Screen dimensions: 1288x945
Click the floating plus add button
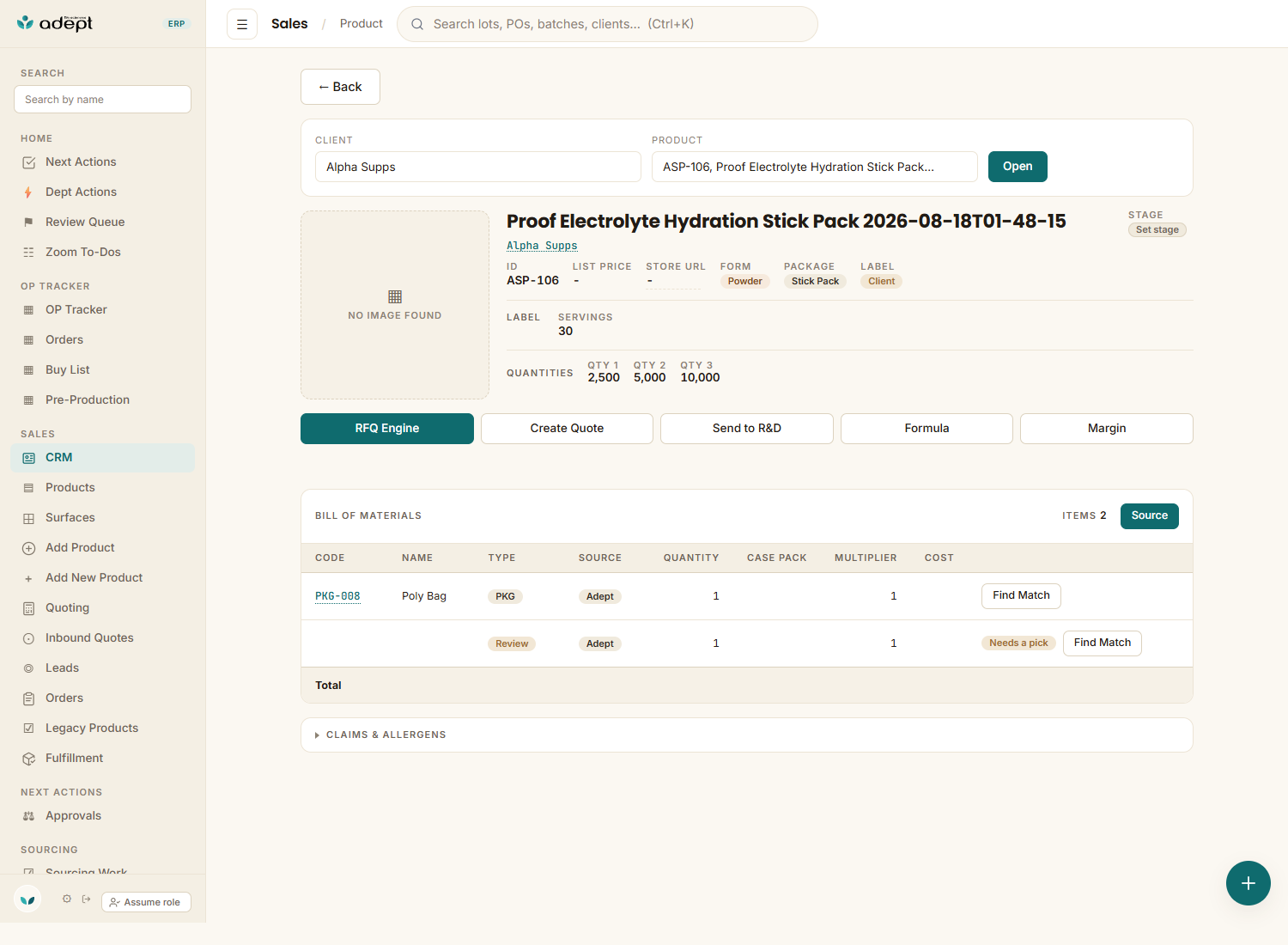pyautogui.click(x=1248, y=883)
